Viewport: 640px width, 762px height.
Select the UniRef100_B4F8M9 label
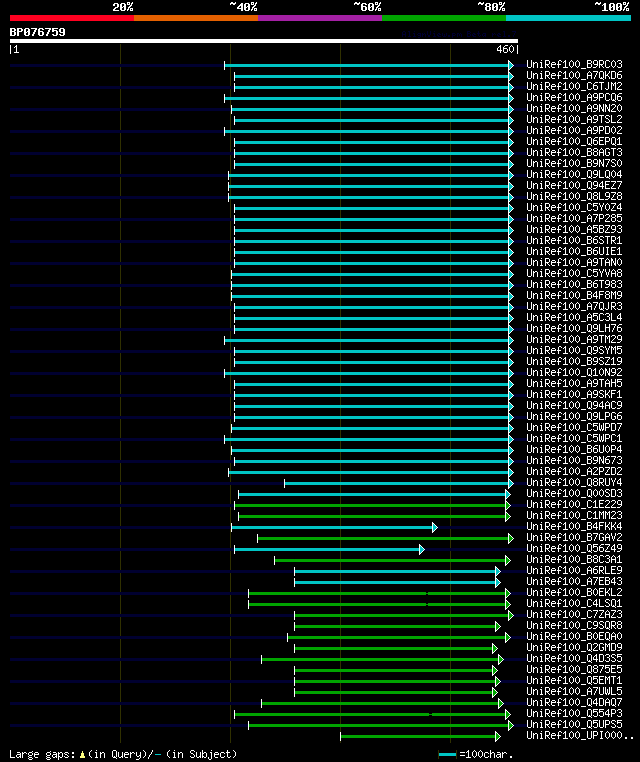[x=574, y=295]
